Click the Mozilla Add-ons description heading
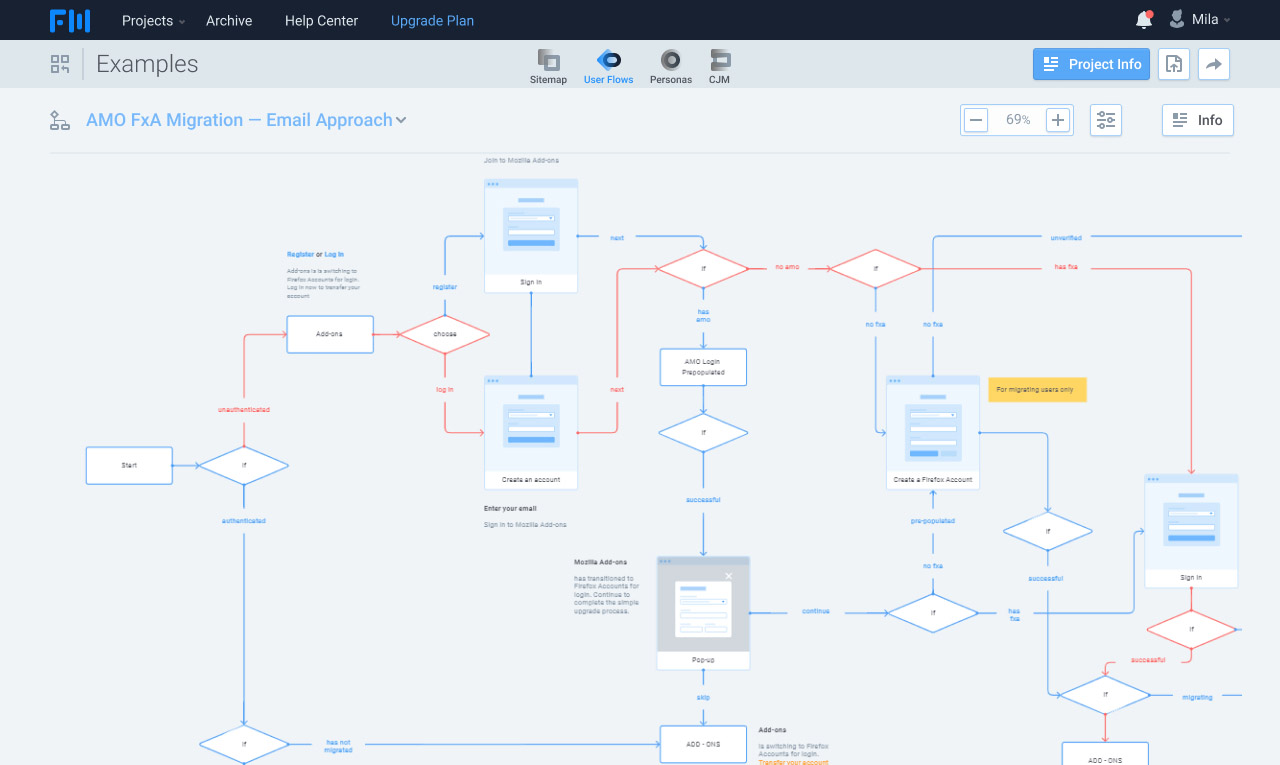Screen dimensions: 1280x765 (x=601, y=562)
